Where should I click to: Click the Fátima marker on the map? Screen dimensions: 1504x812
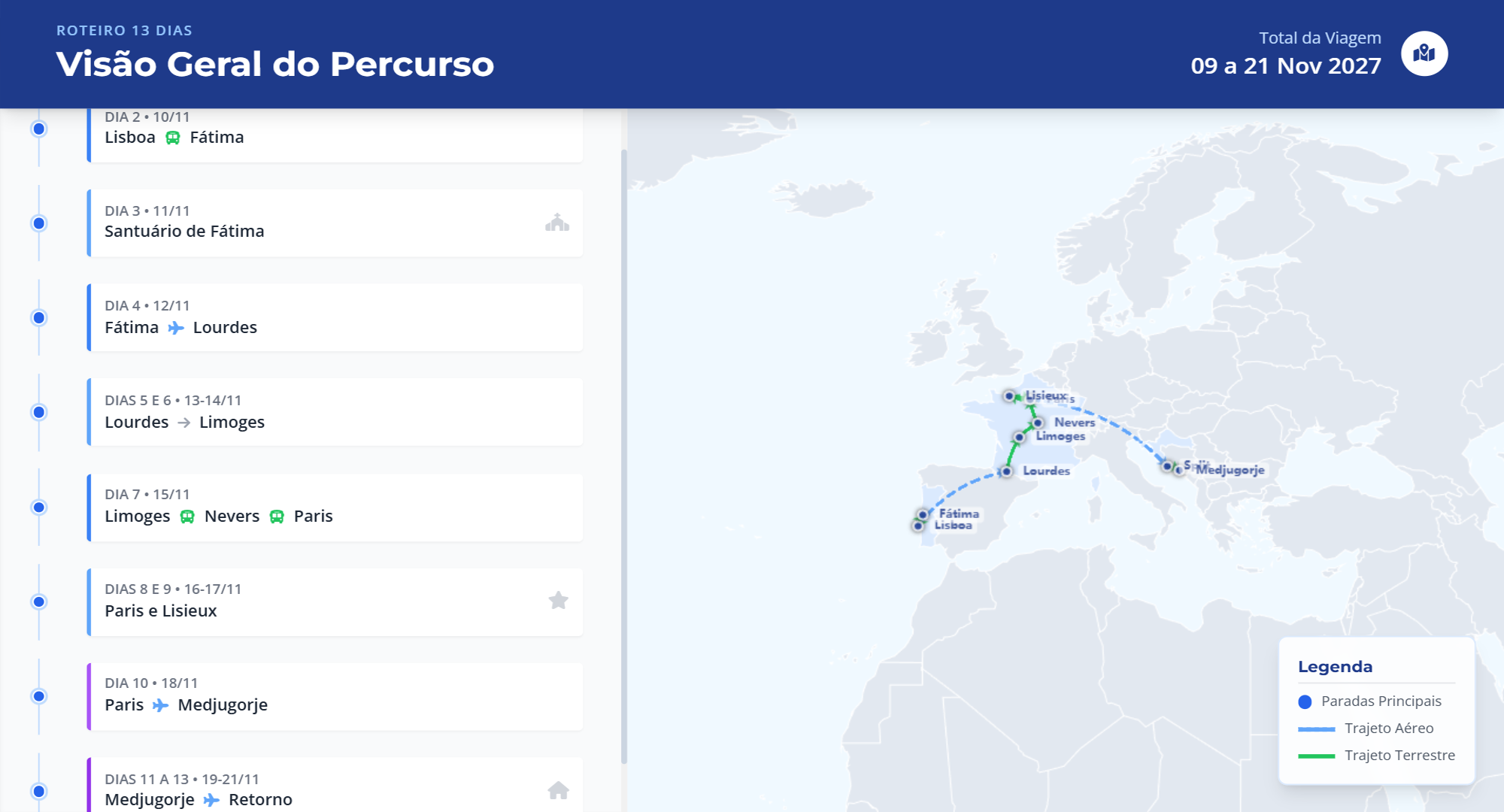pos(923,514)
